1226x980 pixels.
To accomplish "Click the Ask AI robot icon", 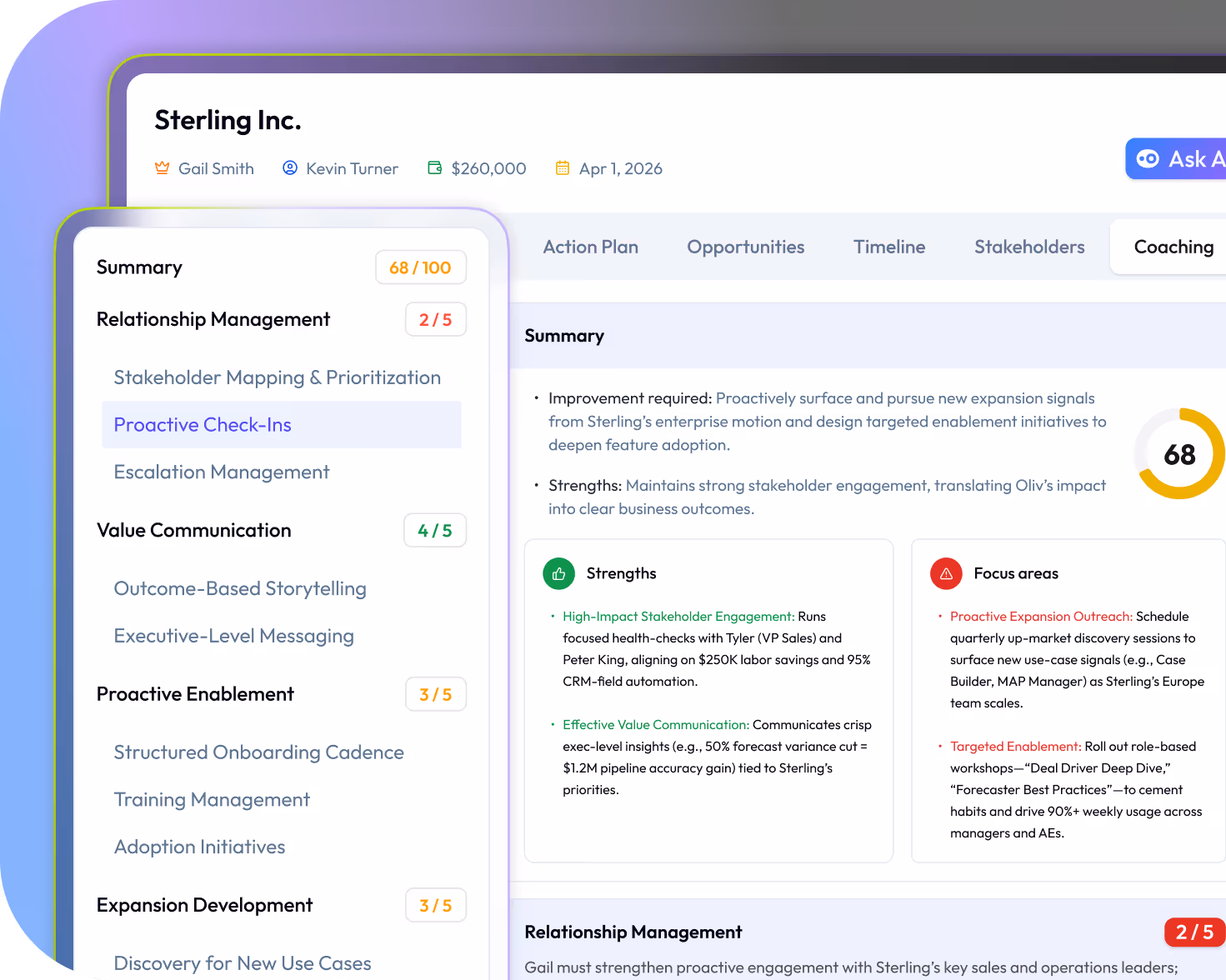I will (x=1148, y=158).
